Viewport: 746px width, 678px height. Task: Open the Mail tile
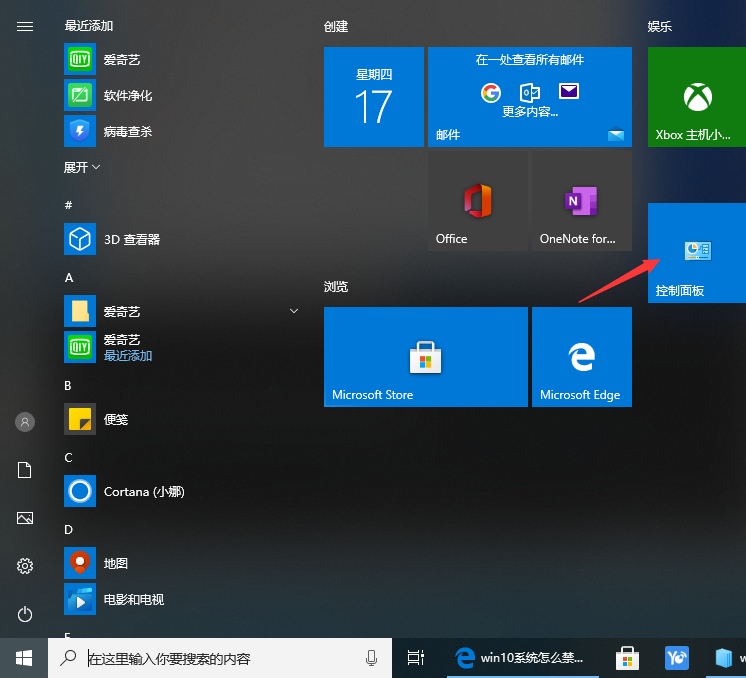529,97
